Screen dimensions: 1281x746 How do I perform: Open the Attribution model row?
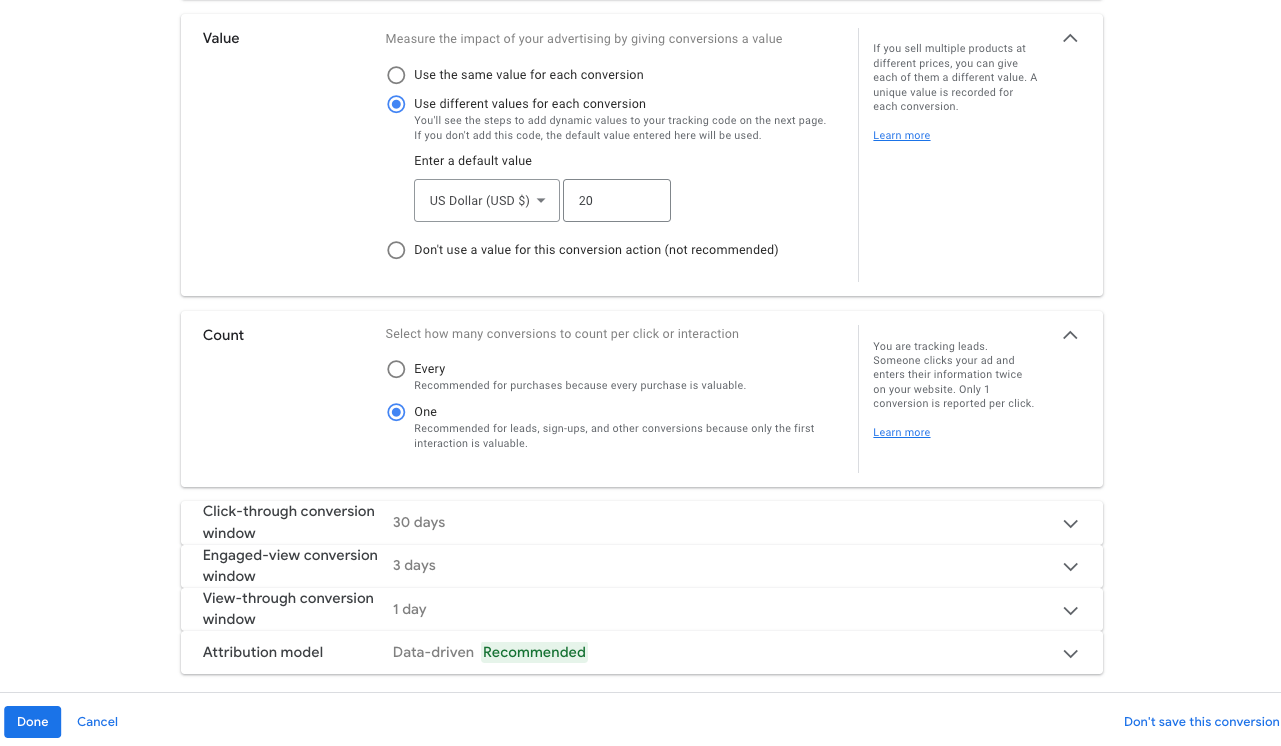[641, 653]
